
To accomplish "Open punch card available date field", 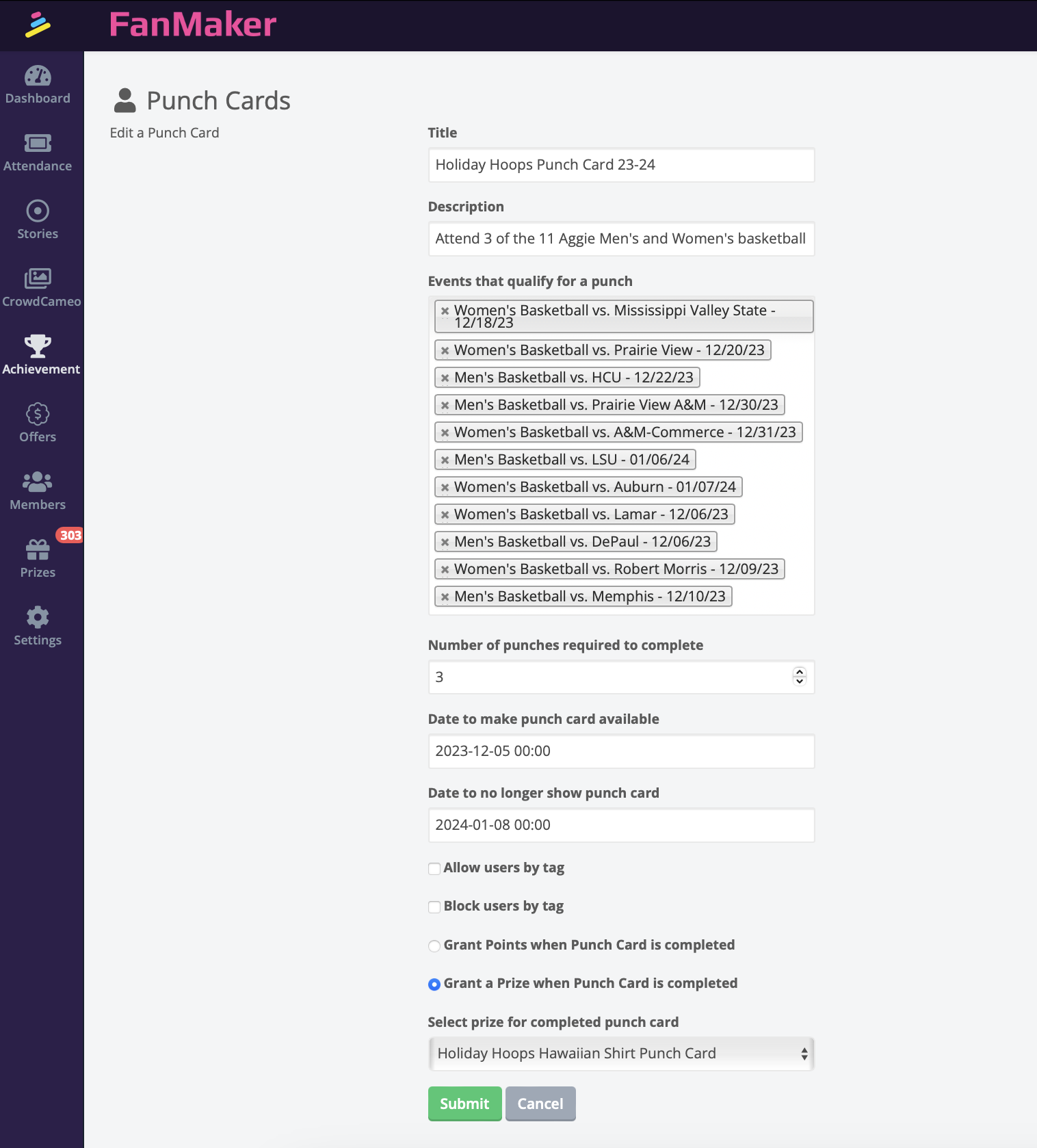I will pos(621,751).
